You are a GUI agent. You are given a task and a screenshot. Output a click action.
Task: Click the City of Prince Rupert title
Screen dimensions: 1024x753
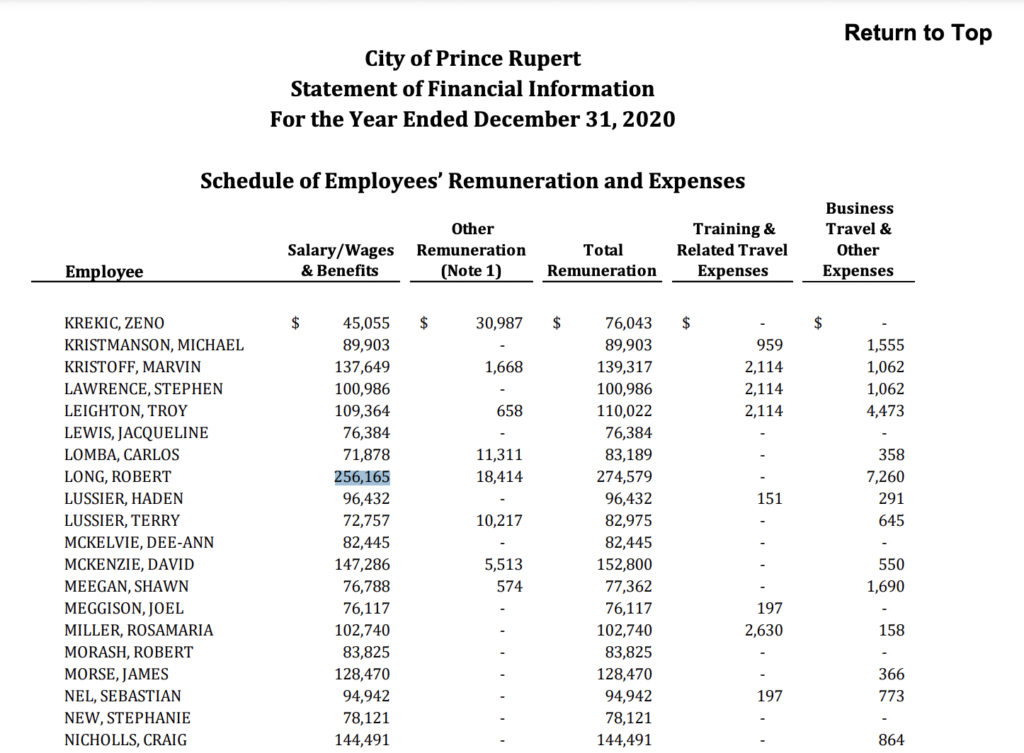(x=473, y=59)
